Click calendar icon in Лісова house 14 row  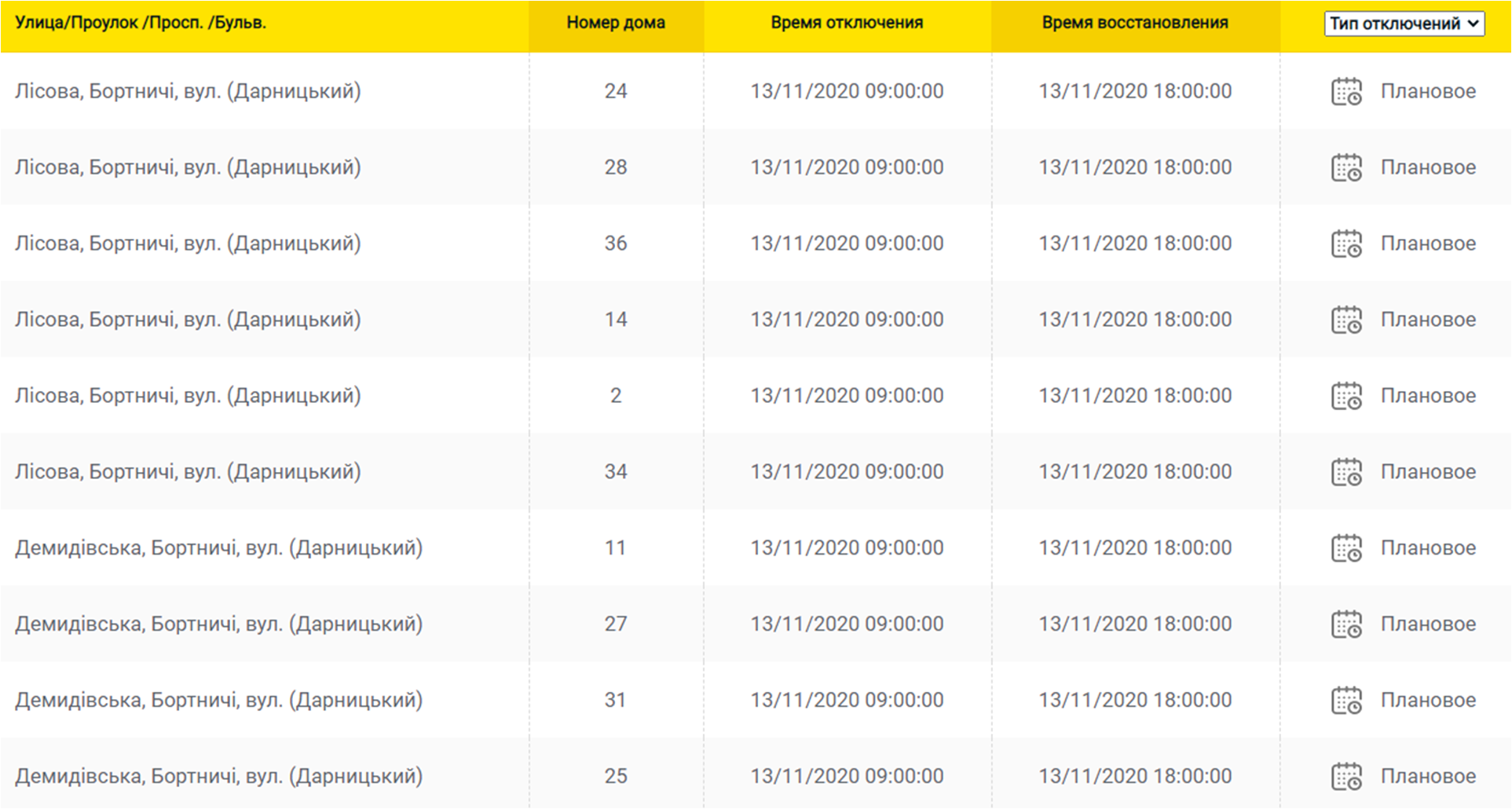click(x=1346, y=320)
